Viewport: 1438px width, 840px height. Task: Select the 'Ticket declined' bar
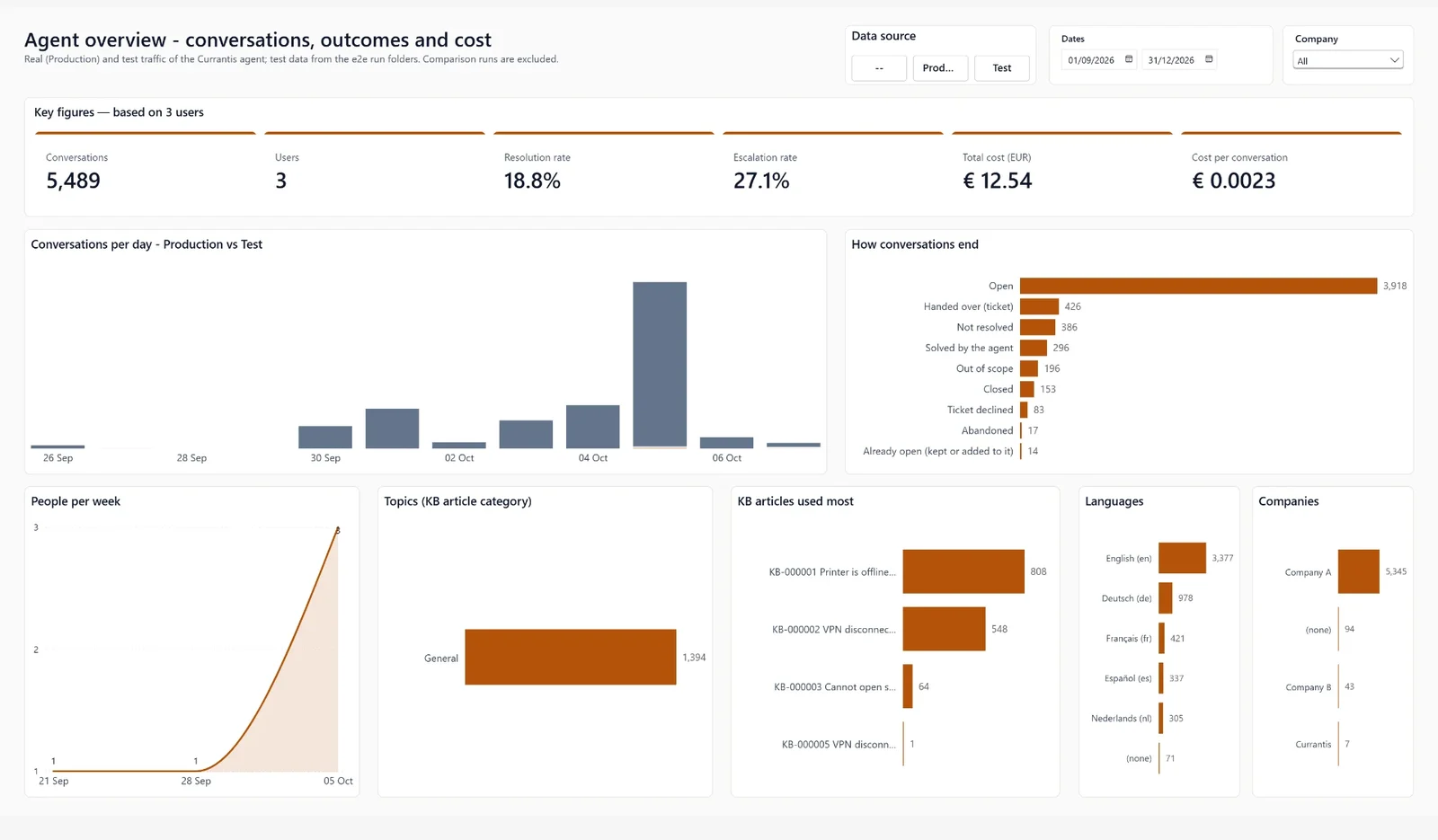[x=1024, y=410]
